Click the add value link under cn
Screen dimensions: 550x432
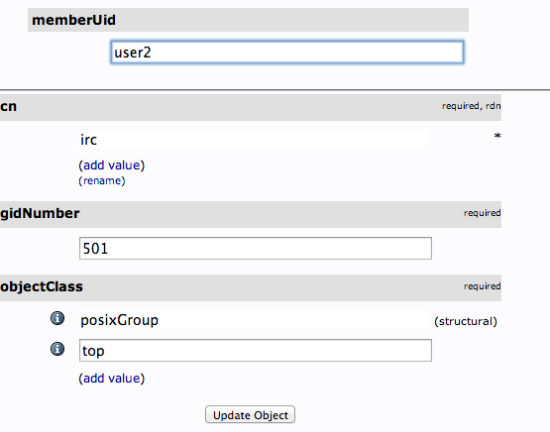112,165
